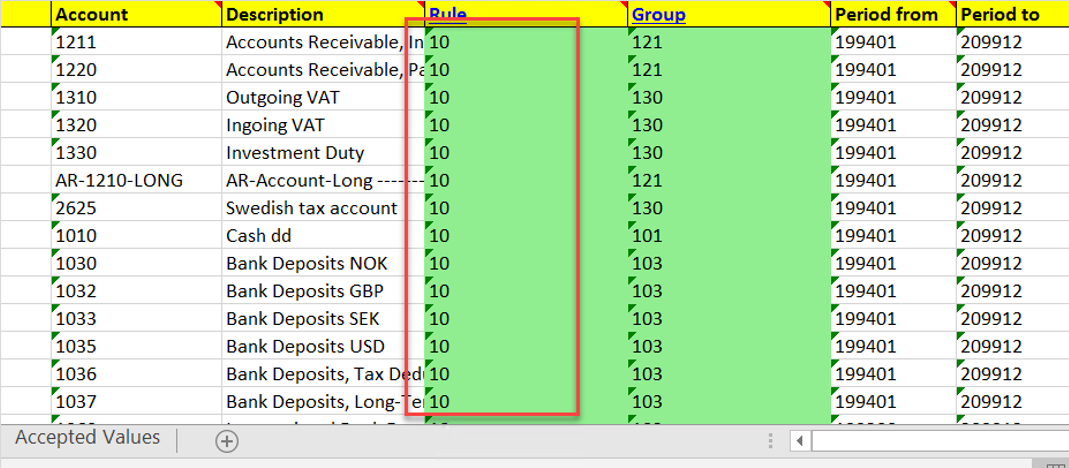Image resolution: width=1069 pixels, height=468 pixels.
Task: Select the Period to column header
Action: tap(1012, 14)
